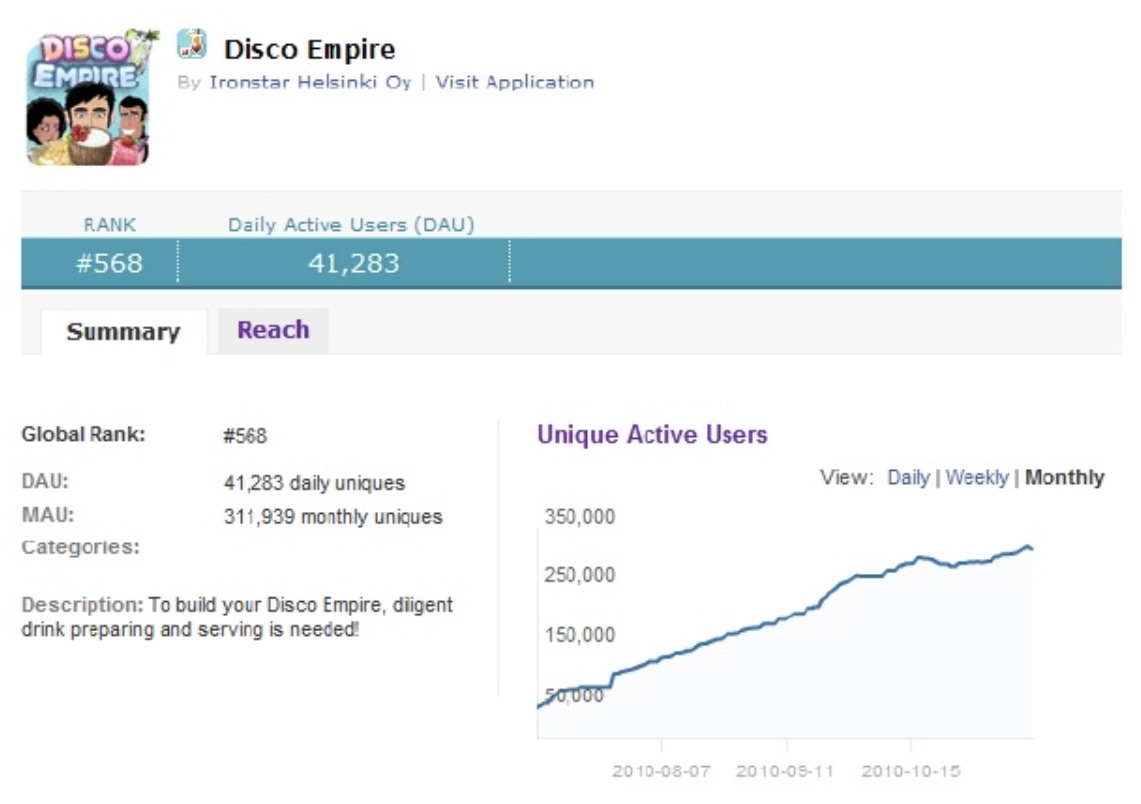
Task: Show the Weekly view of the chart
Action: tap(977, 477)
